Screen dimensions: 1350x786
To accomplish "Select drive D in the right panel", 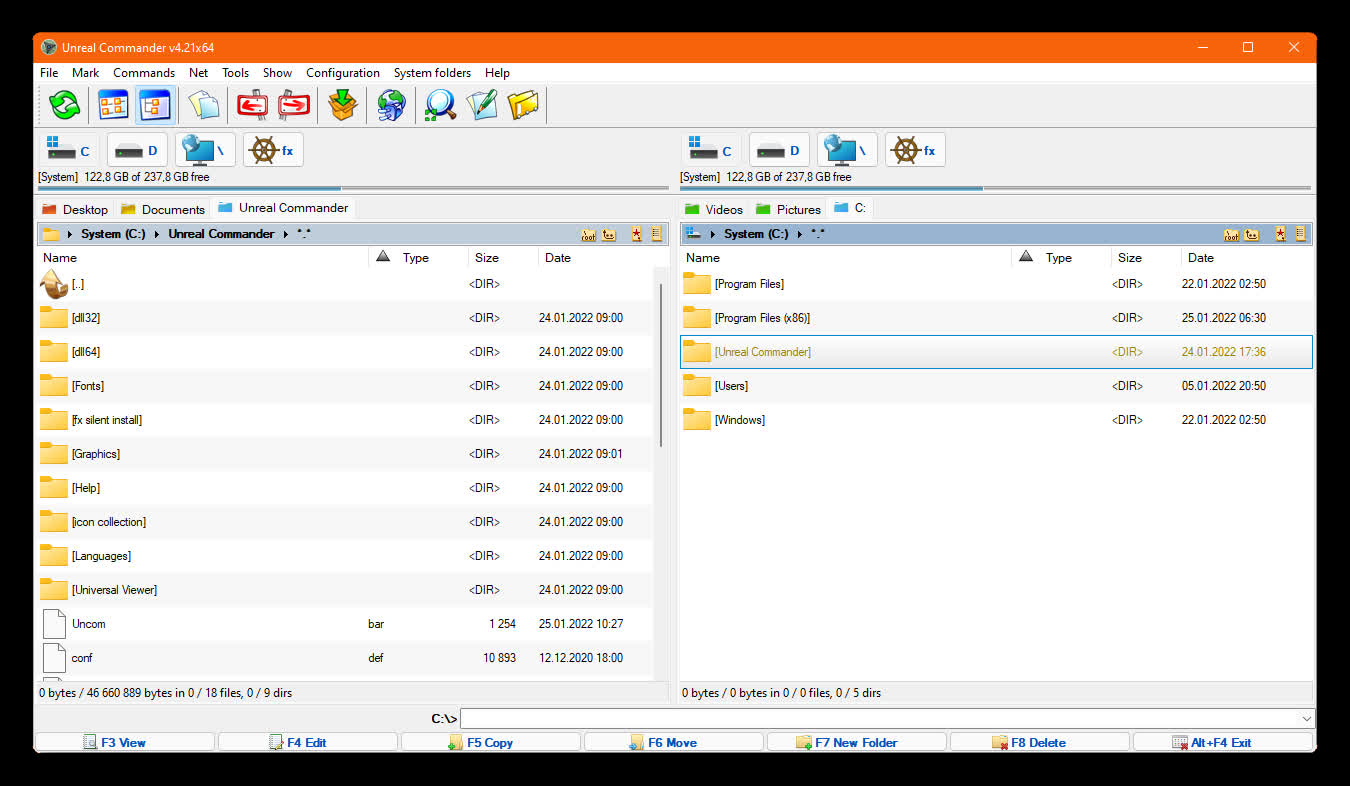I will tap(779, 151).
